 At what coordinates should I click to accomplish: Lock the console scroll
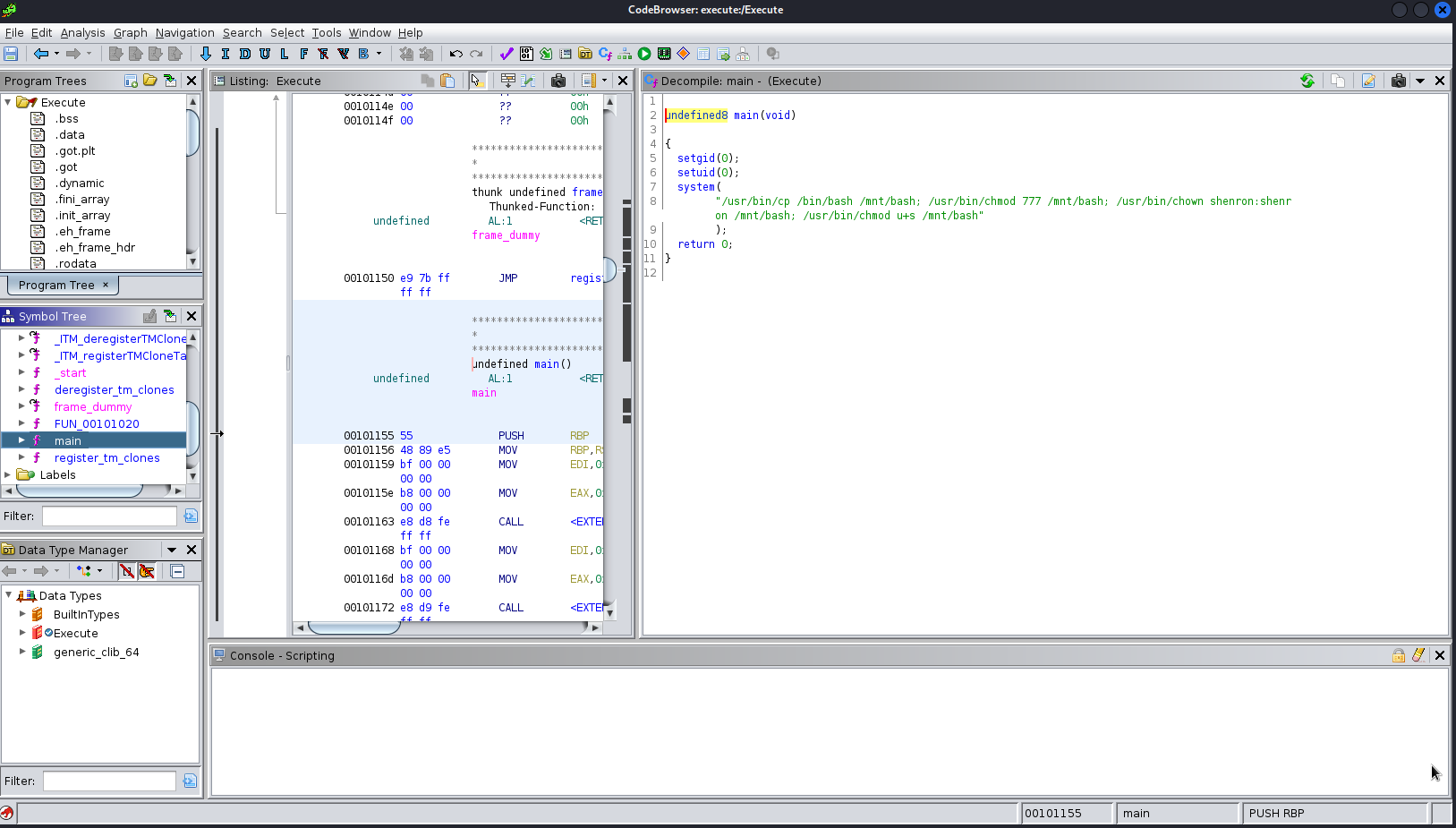pyautogui.click(x=1398, y=655)
